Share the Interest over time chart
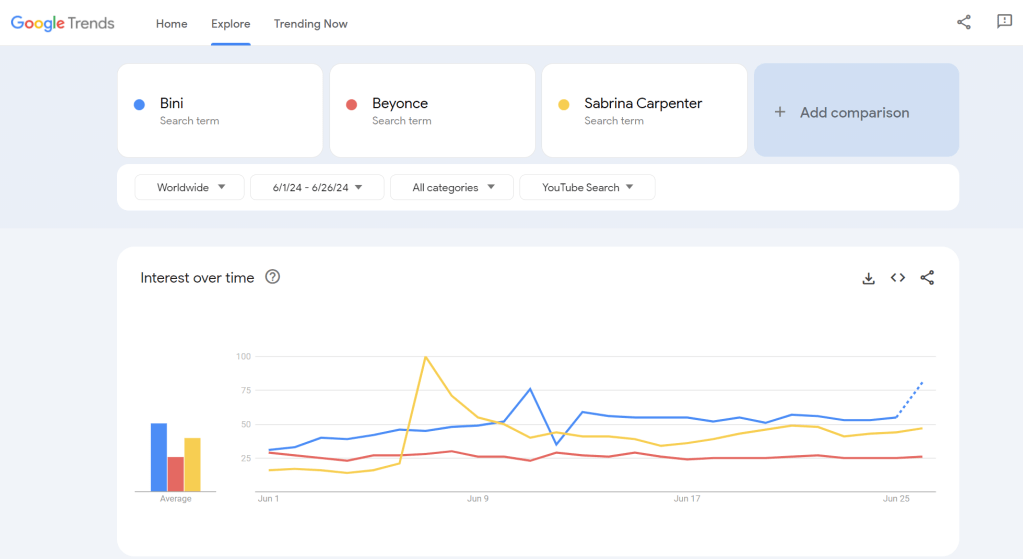 pyautogui.click(x=927, y=278)
